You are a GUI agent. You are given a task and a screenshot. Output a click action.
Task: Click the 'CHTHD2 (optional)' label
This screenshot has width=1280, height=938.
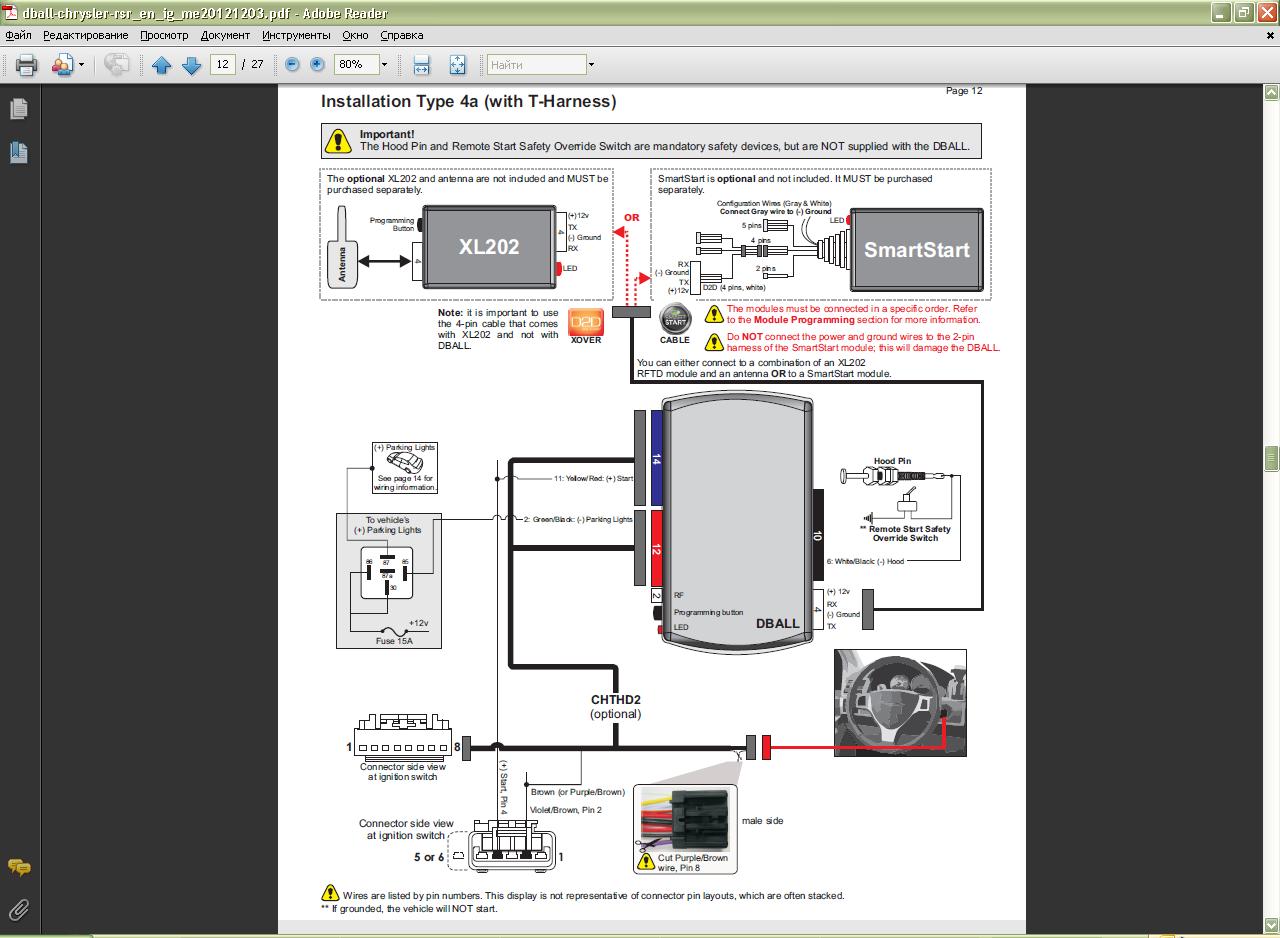615,707
